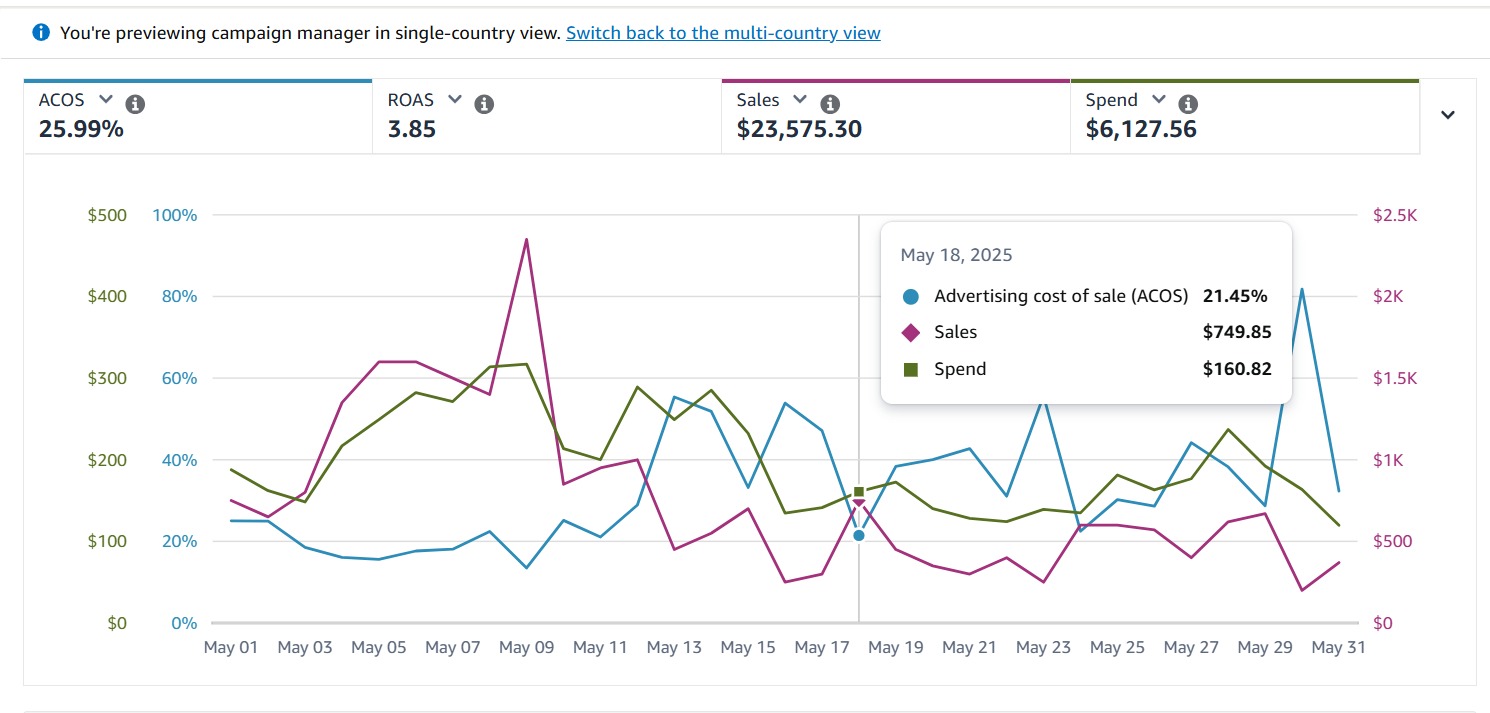Image resolution: width=1490 pixels, height=713 pixels.
Task: Open the Sales metric dropdown arrow
Action: click(x=799, y=100)
